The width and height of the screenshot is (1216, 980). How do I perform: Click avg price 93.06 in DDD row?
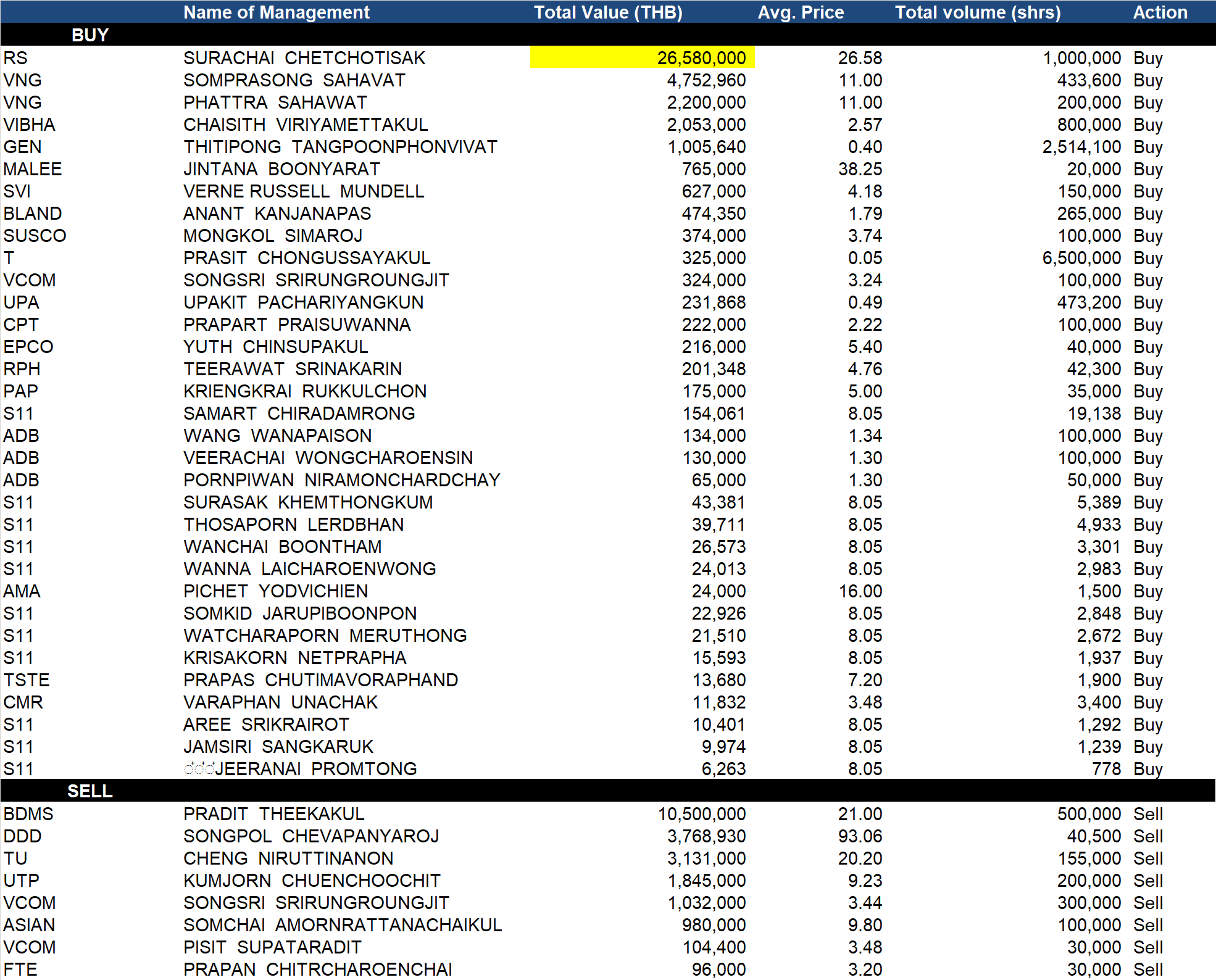point(860,836)
